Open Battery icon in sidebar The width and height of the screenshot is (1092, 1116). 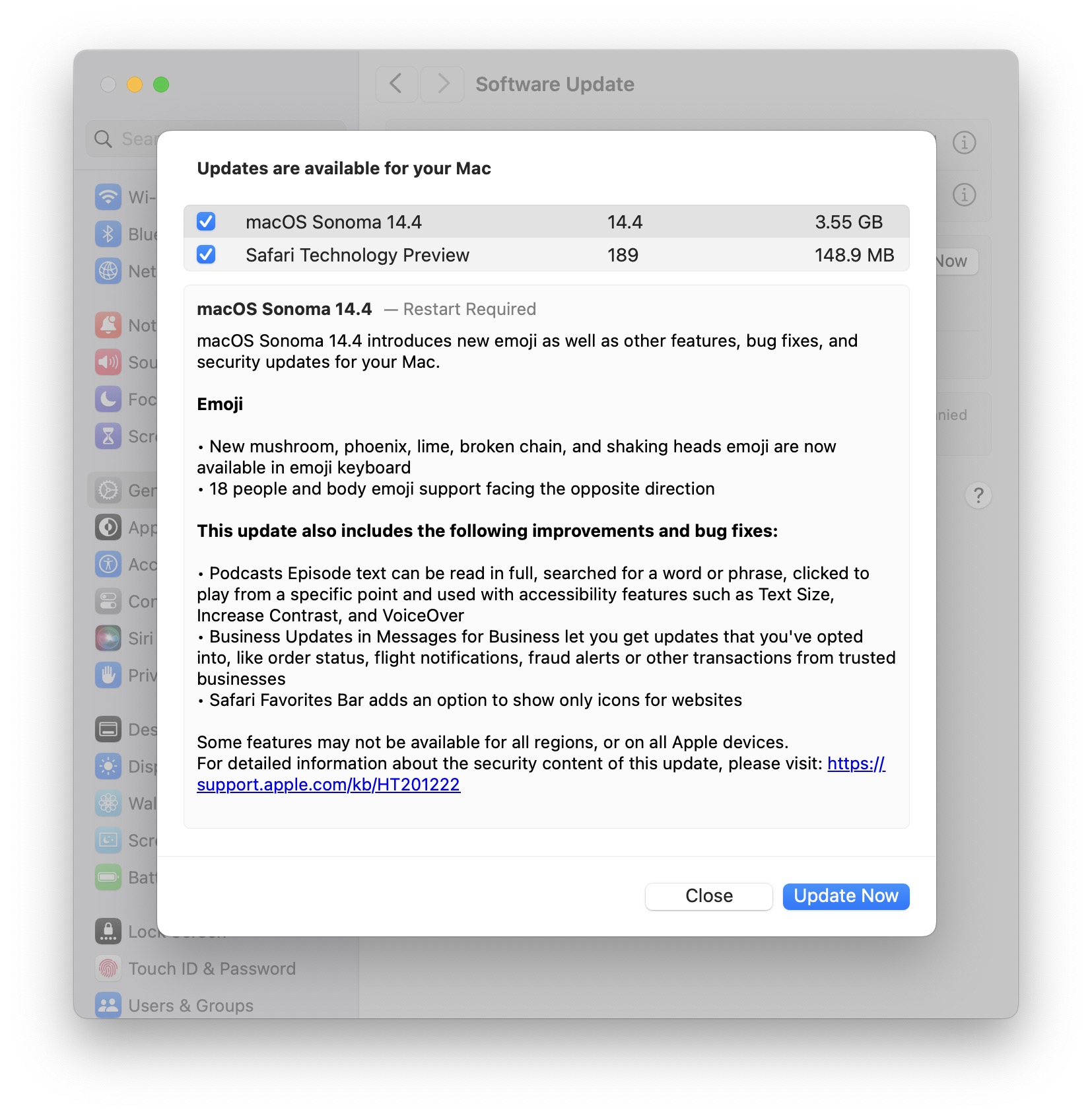[x=108, y=877]
